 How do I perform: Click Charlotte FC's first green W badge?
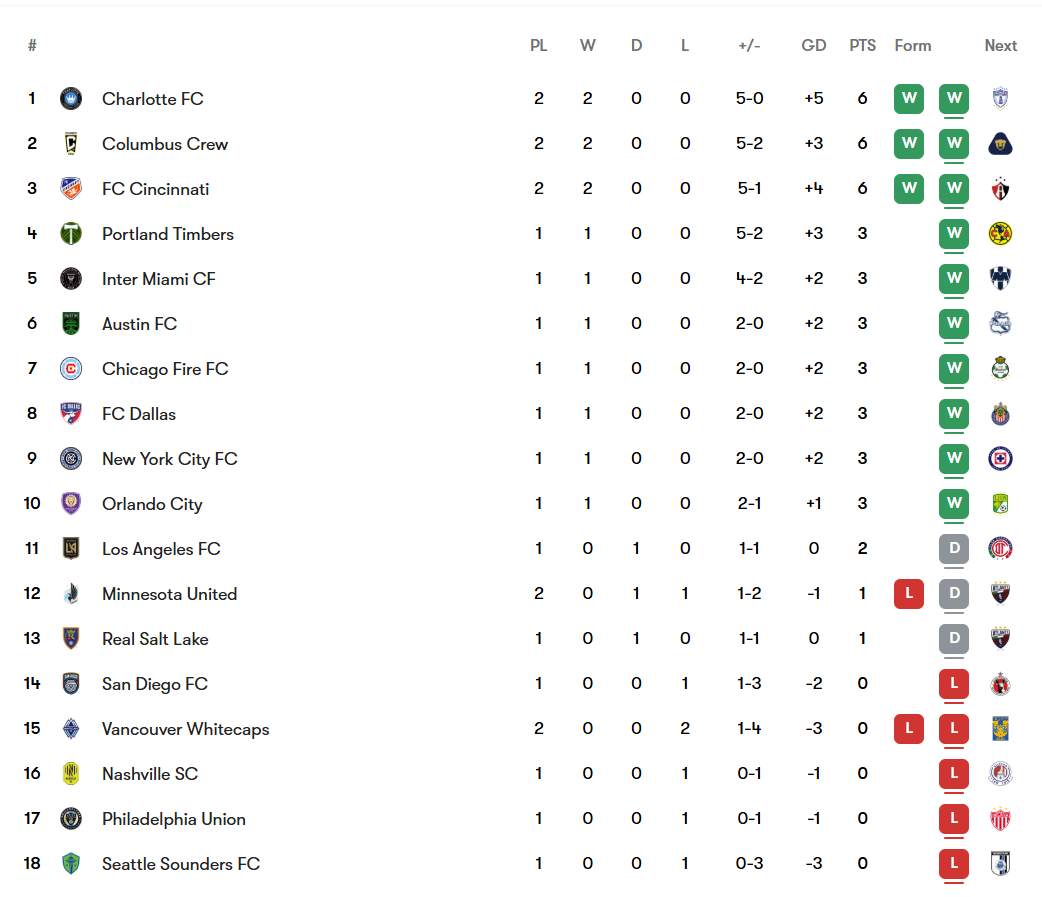click(x=909, y=99)
